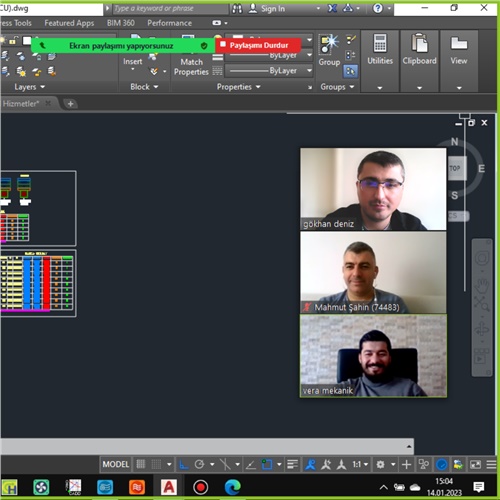Expand the Layers panel dropdown
Image resolution: width=500 pixels, height=500 pixels.
[29, 87]
